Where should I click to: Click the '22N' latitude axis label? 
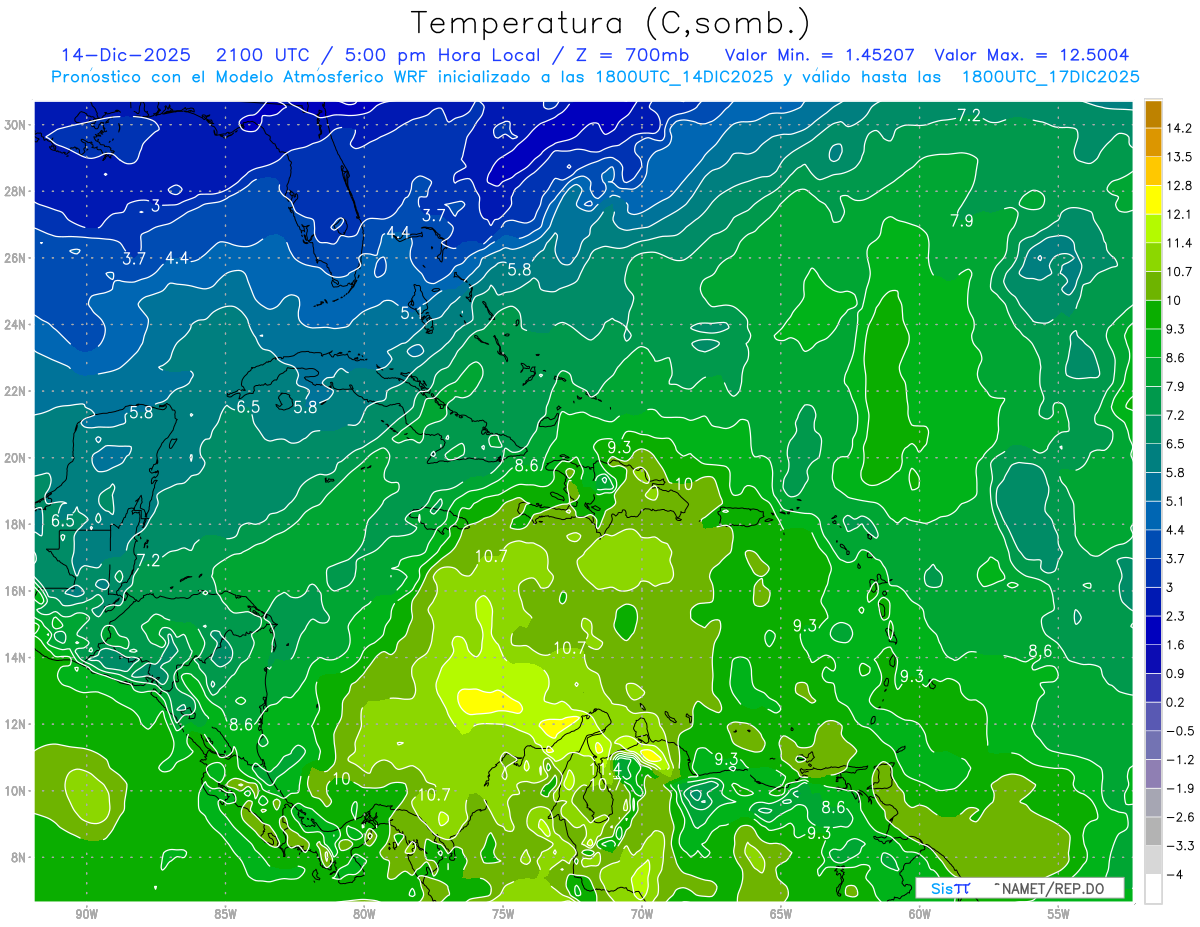(x=17, y=391)
